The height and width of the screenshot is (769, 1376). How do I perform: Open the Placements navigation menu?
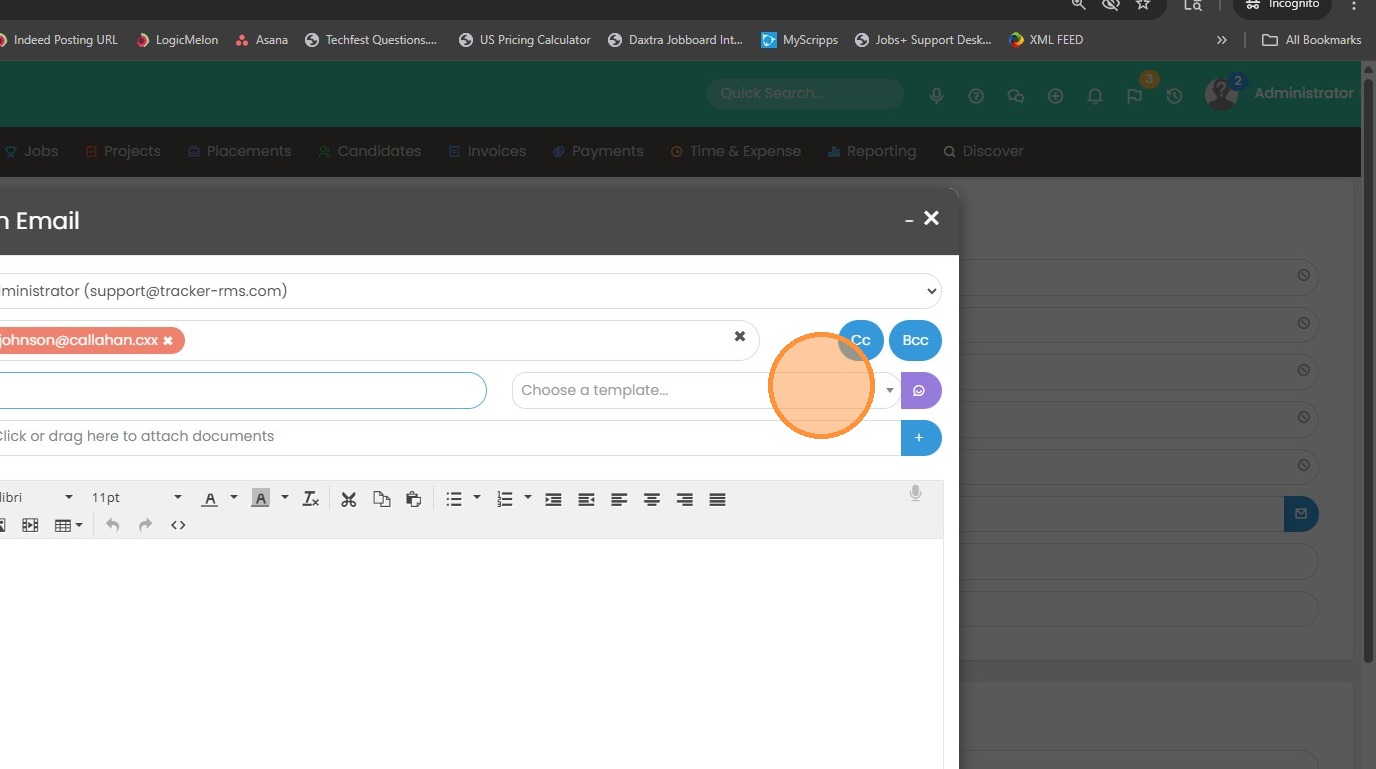pos(239,151)
